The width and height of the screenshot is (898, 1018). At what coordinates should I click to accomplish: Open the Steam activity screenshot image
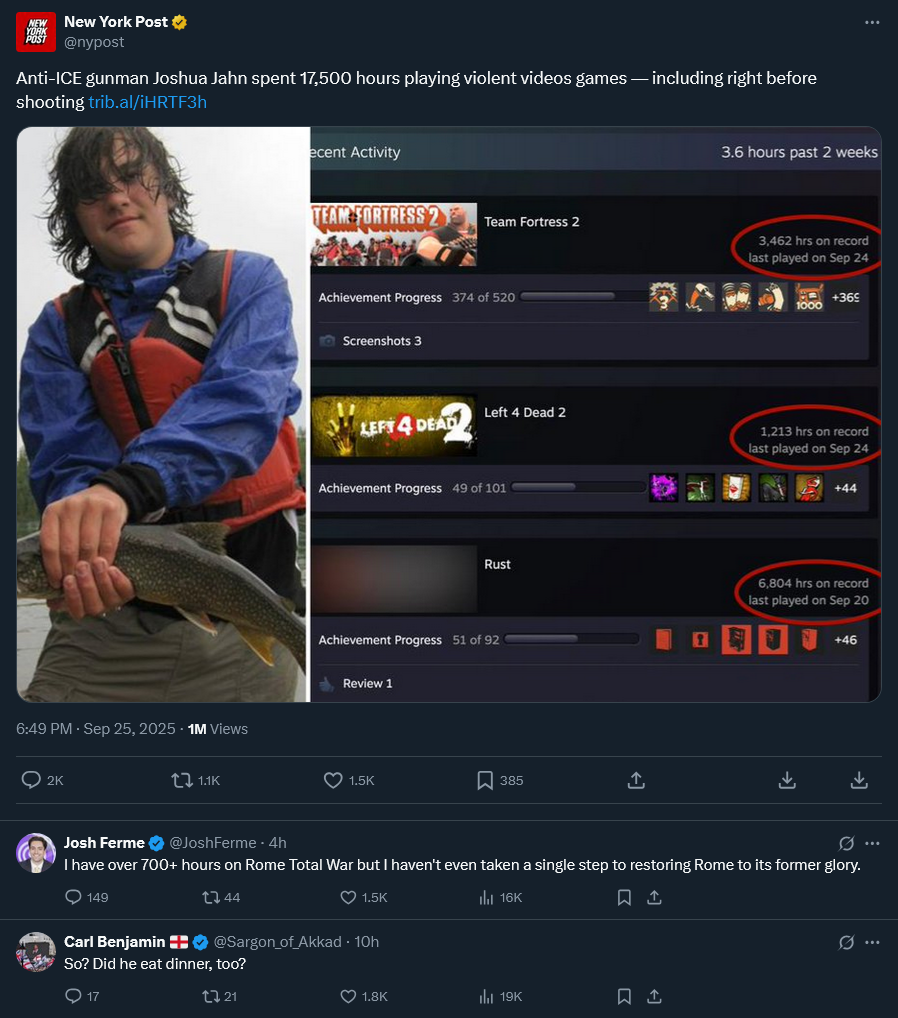(595, 414)
